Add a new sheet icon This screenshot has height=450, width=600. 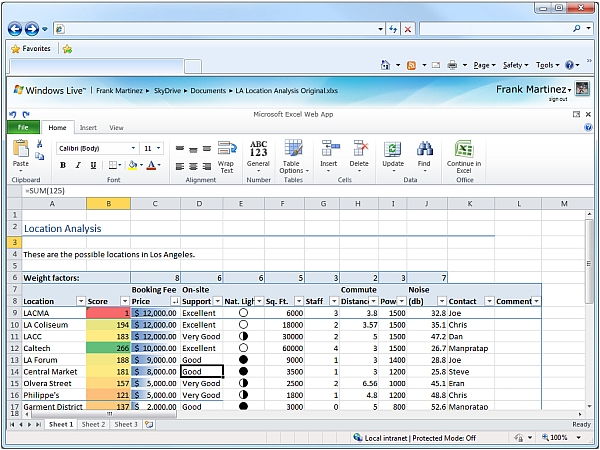pyautogui.click(x=149, y=424)
